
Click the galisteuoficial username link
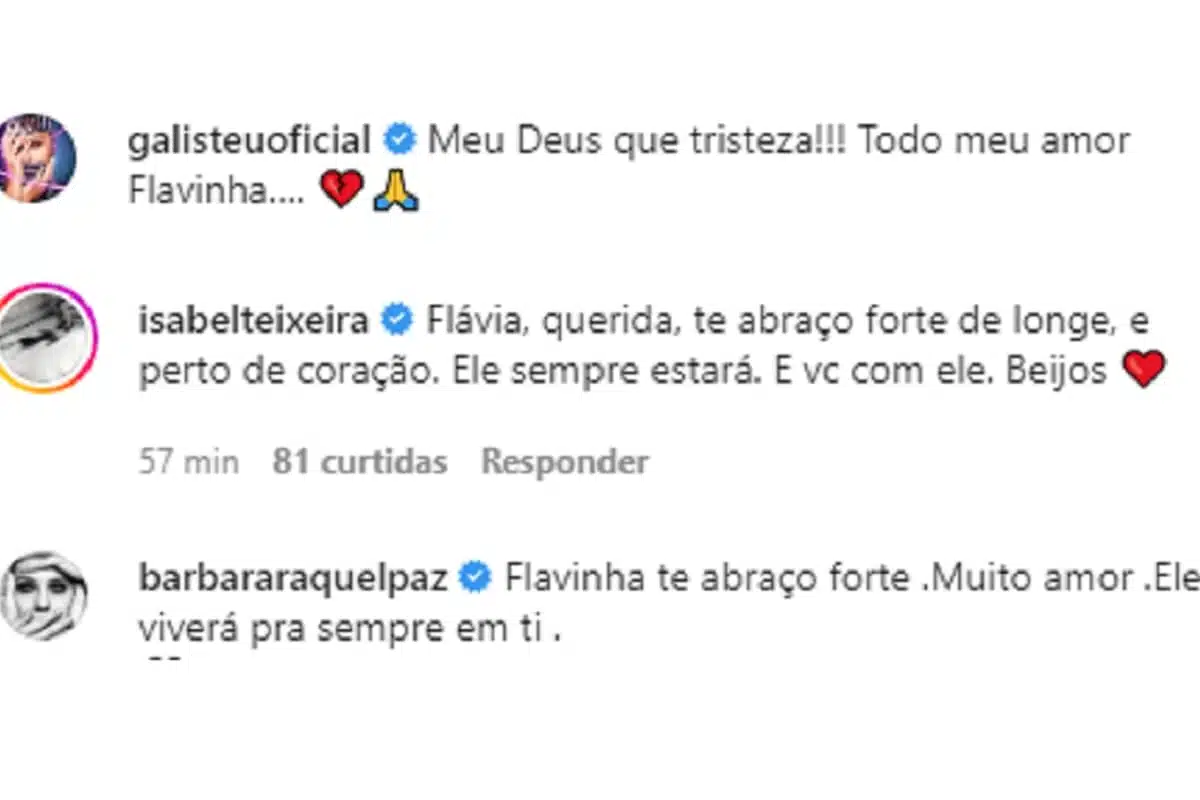(x=250, y=141)
